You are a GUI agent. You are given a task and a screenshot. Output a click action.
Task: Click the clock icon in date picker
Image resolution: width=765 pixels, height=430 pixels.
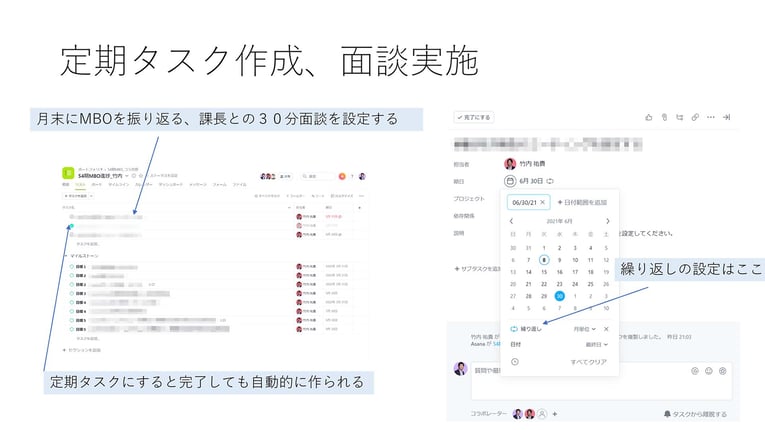[x=514, y=361]
